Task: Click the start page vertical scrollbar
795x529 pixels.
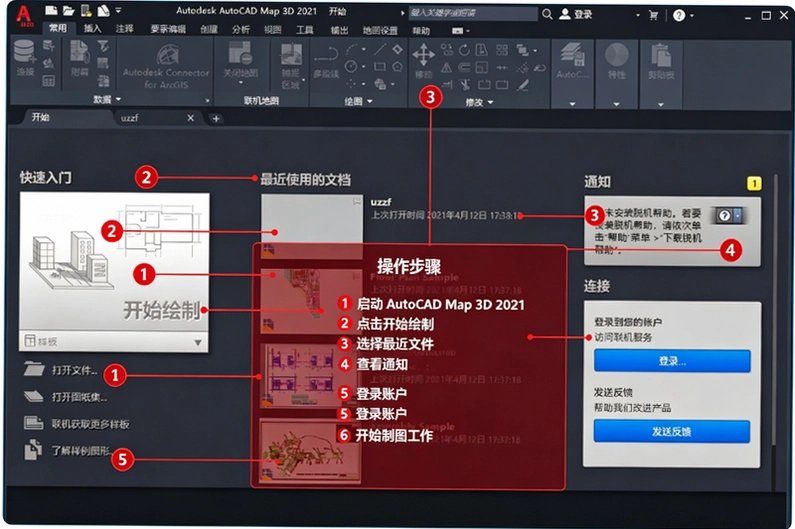Action: click(775, 309)
